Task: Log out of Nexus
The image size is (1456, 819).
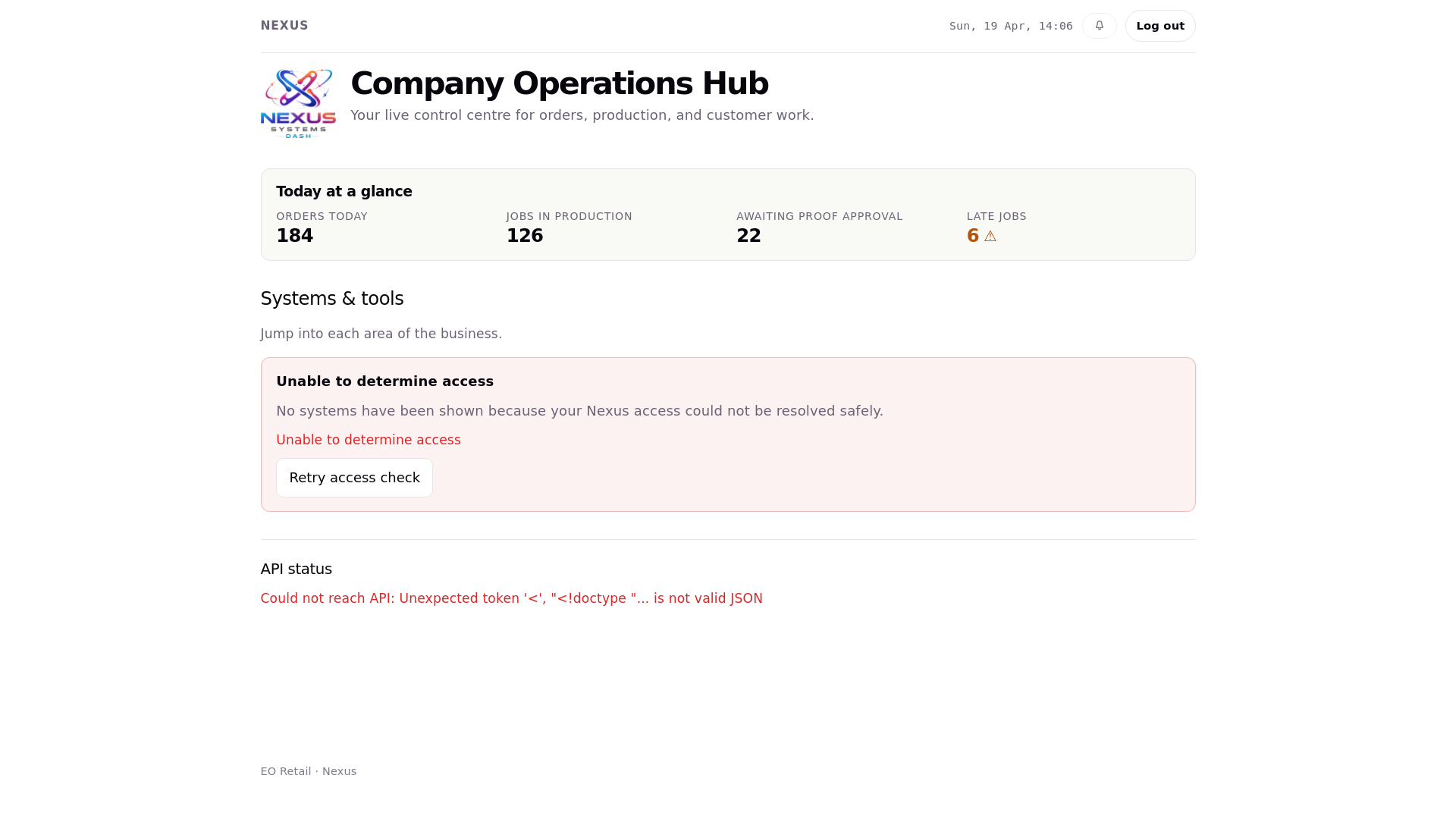Action: [1160, 26]
